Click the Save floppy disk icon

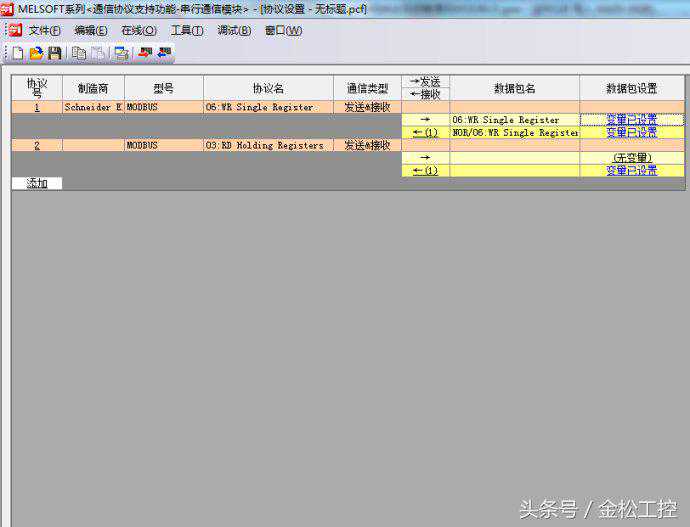[x=54, y=52]
